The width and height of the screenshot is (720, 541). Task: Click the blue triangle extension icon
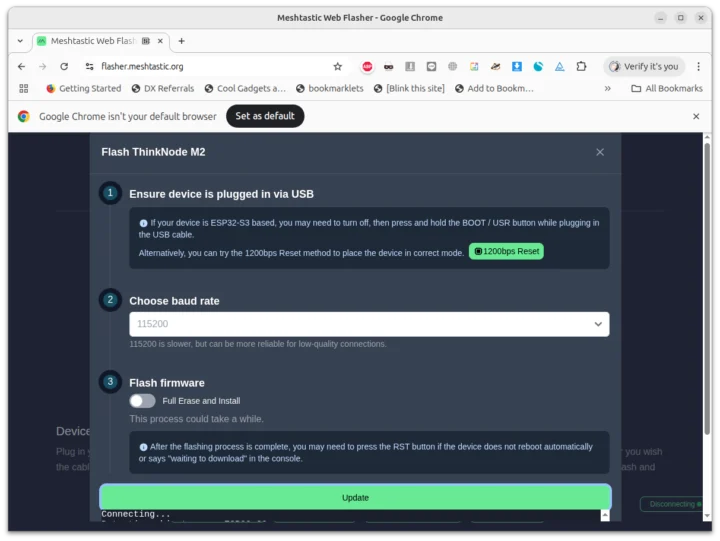pos(559,67)
